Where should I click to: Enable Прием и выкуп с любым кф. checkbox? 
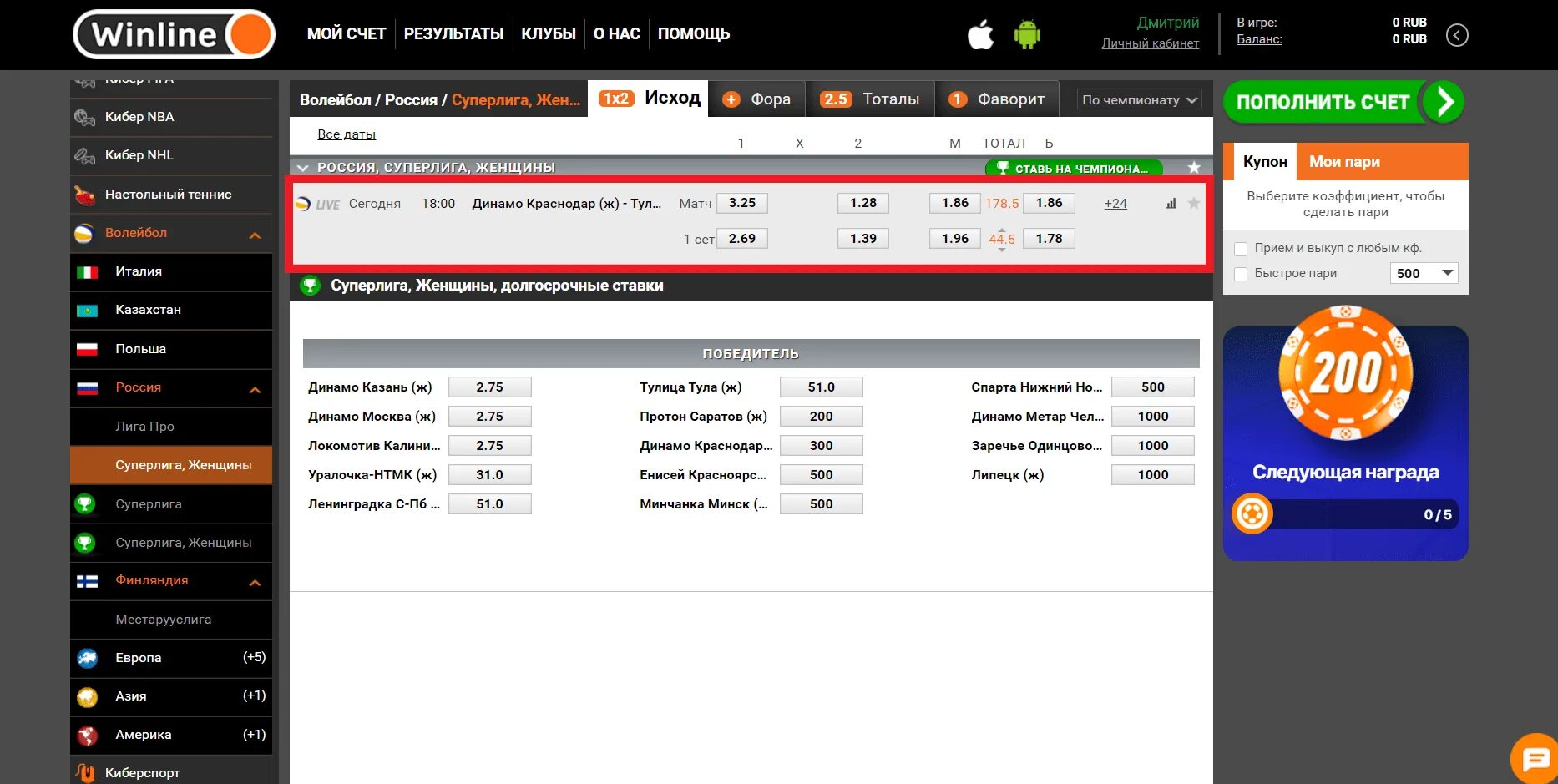1241,249
